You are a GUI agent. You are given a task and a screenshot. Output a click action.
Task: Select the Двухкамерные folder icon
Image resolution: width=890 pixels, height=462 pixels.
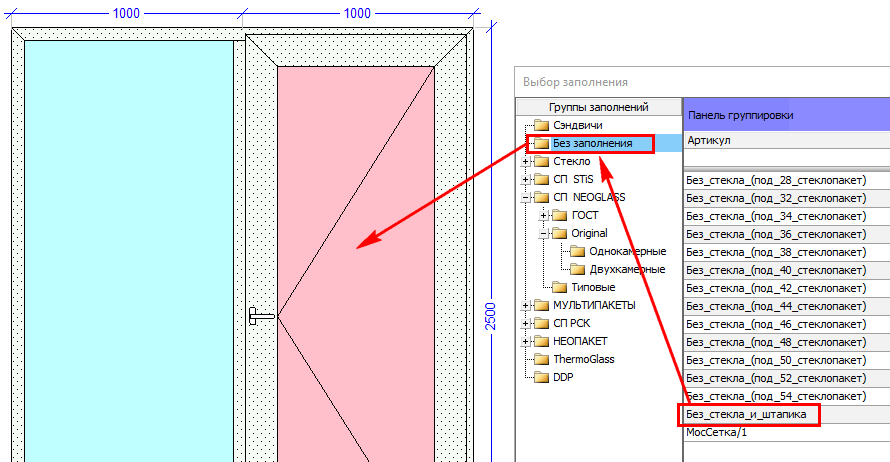point(577,270)
